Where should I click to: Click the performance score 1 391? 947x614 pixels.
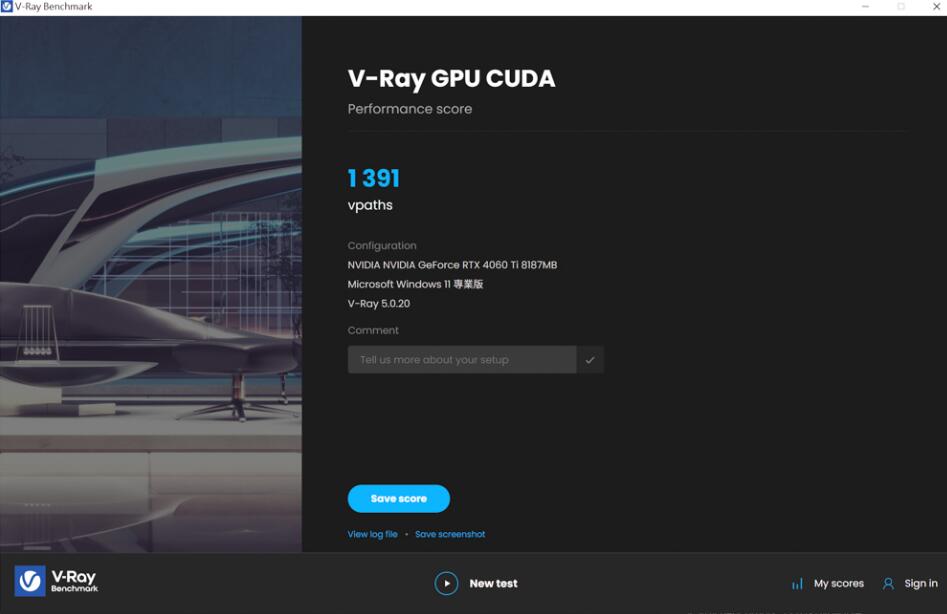click(x=374, y=177)
